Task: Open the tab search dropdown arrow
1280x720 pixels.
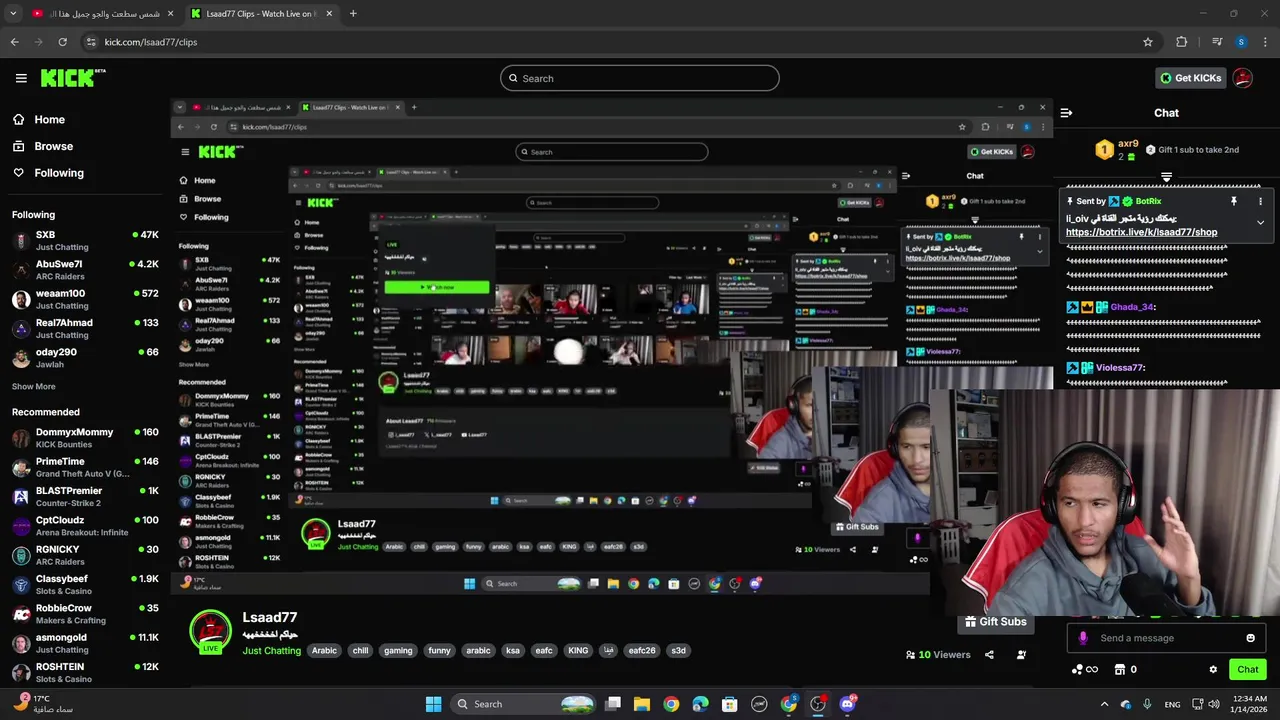Action: [13, 14]
